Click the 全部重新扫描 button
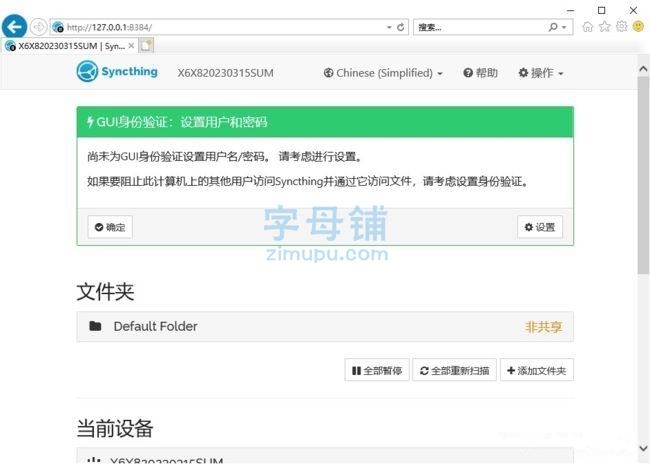Image resolution: width=650 pixels, height=464 pixels. click(x=454, y=370)
